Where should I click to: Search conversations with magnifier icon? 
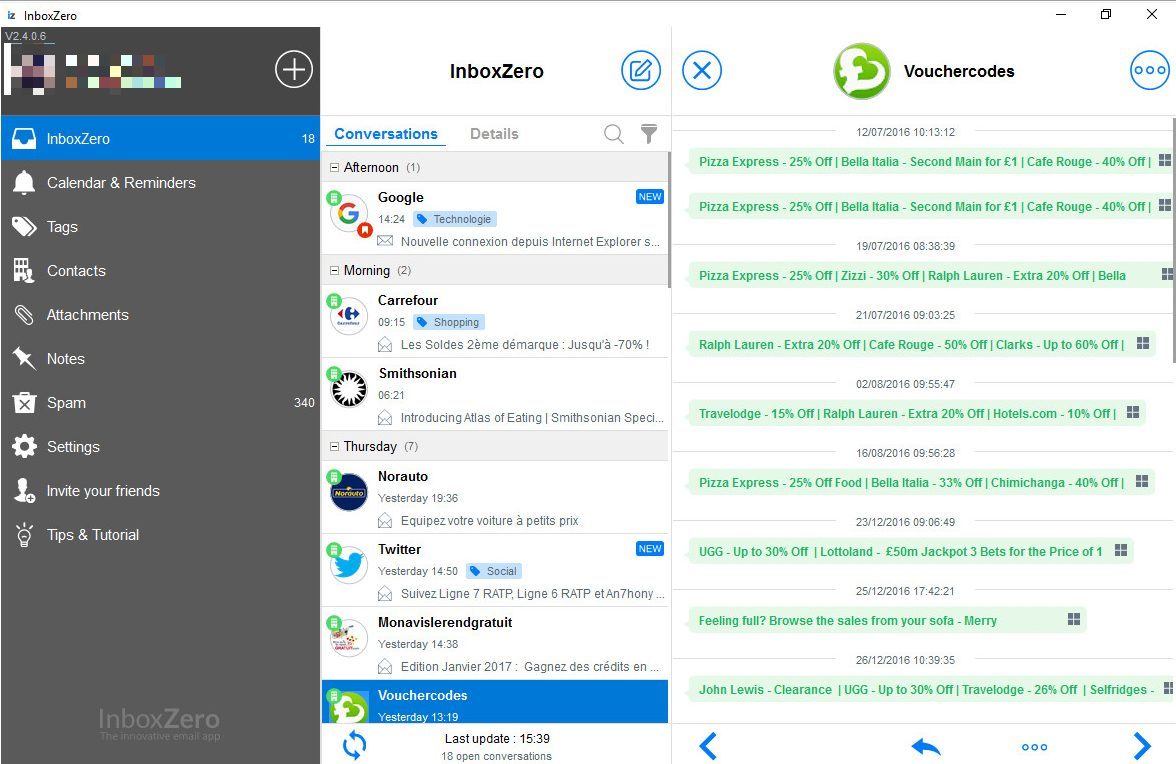(614, 134)
